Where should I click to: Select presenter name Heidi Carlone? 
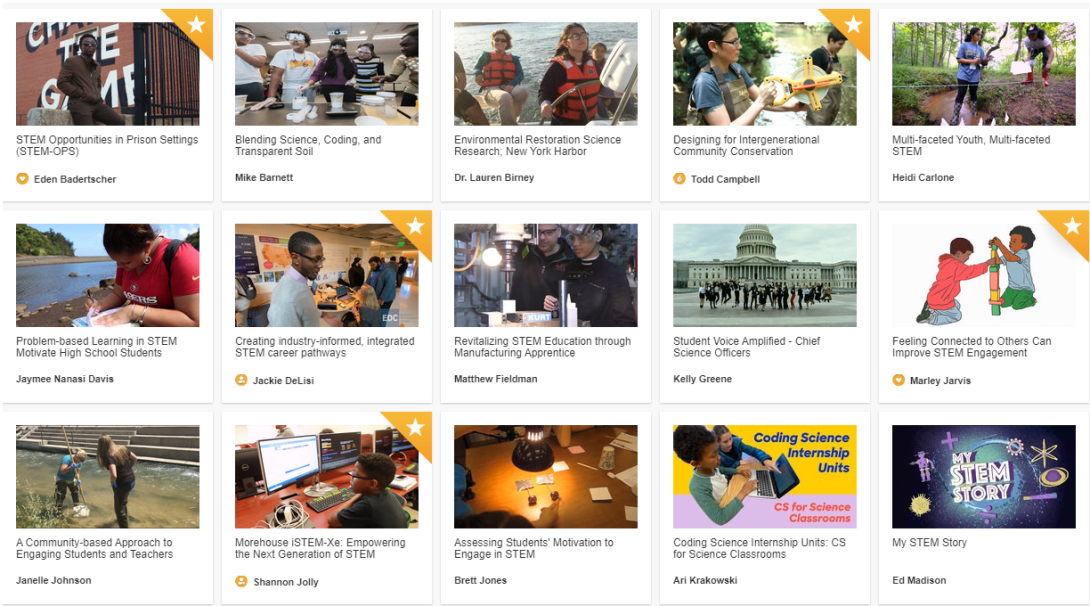point(923,177)
